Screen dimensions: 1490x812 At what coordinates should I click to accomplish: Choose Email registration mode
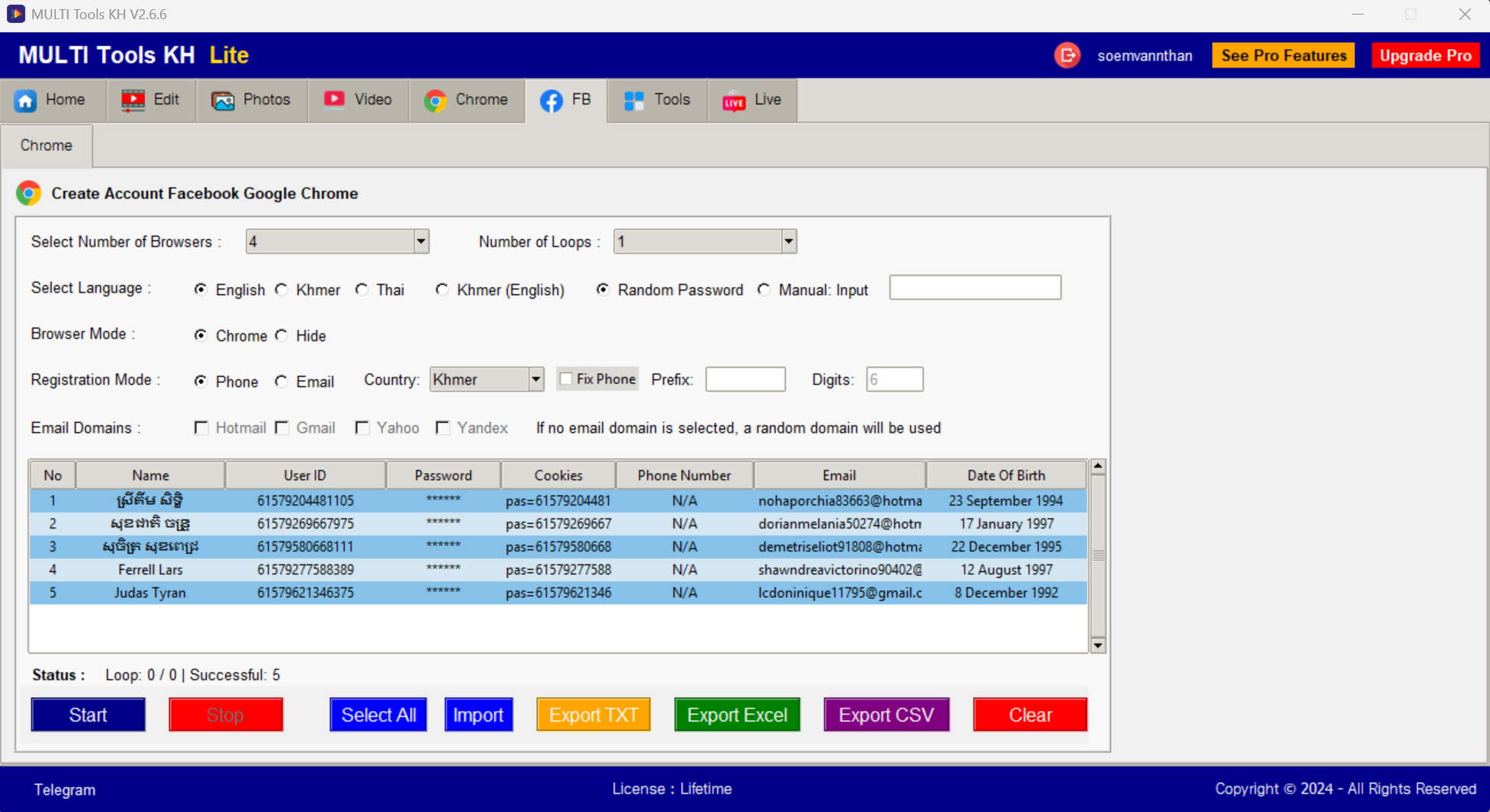click(282, 381)
